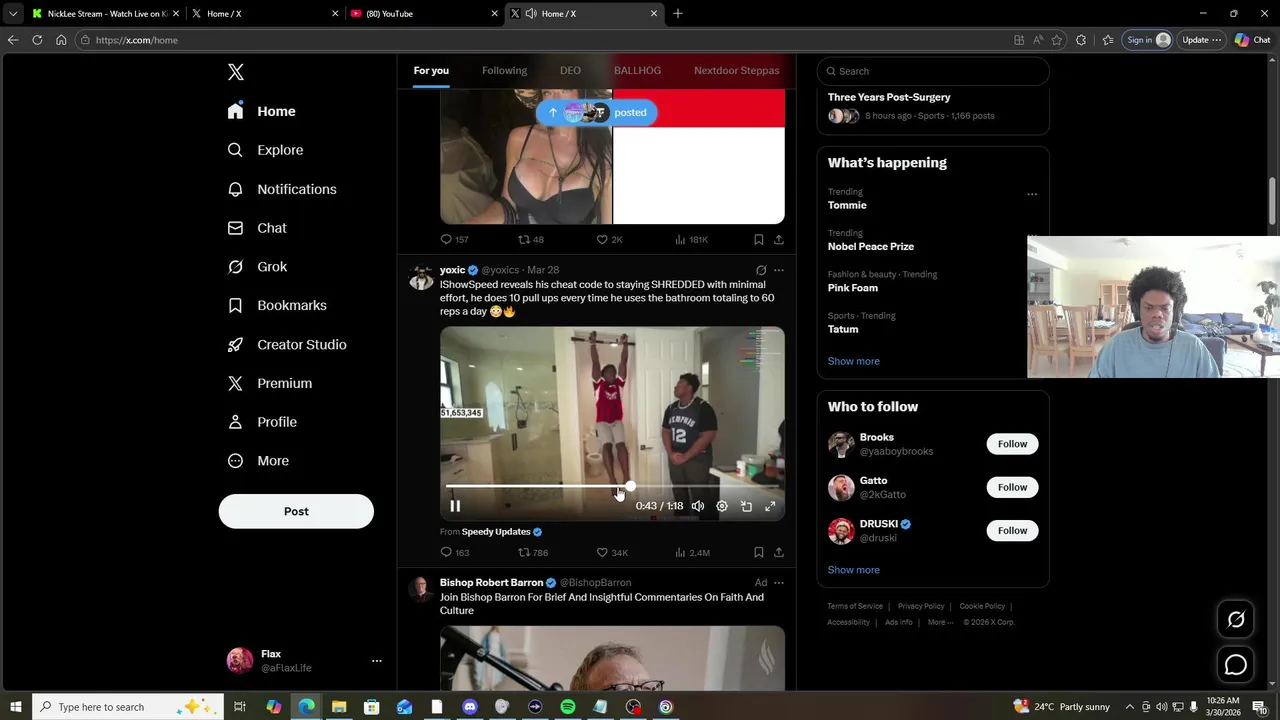Share the yoxic post
This screenshot has height=720, width=1280.
click(x=779, y=552)
